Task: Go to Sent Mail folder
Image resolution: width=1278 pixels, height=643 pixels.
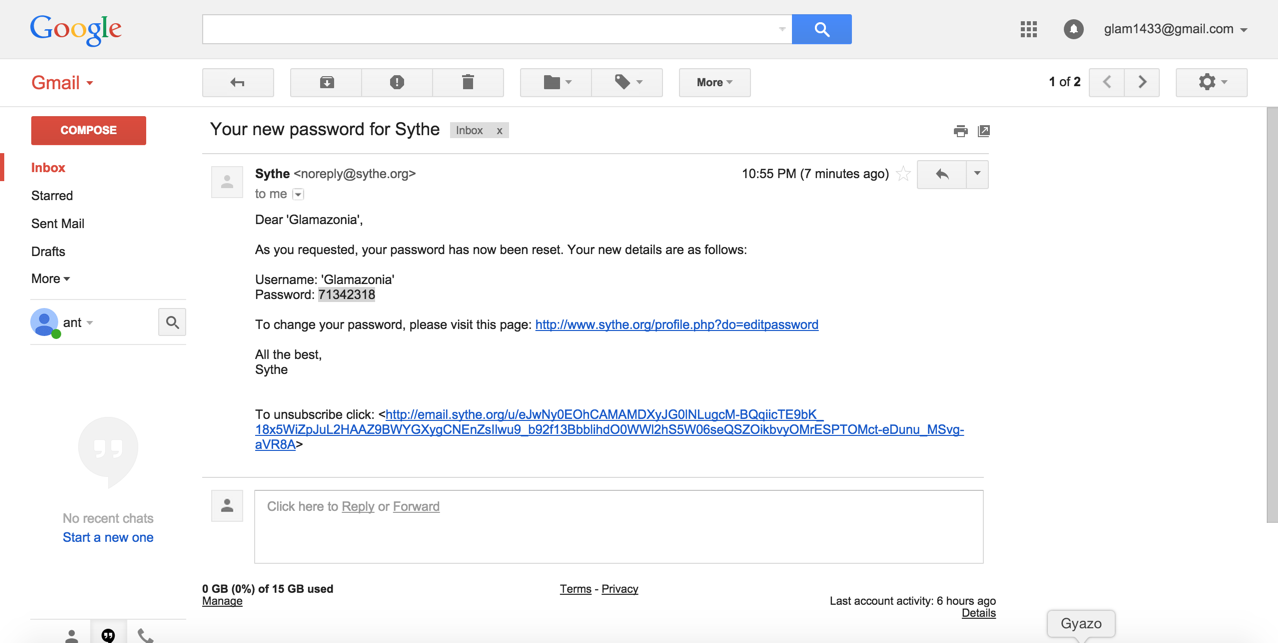Action: click(58, 224)
